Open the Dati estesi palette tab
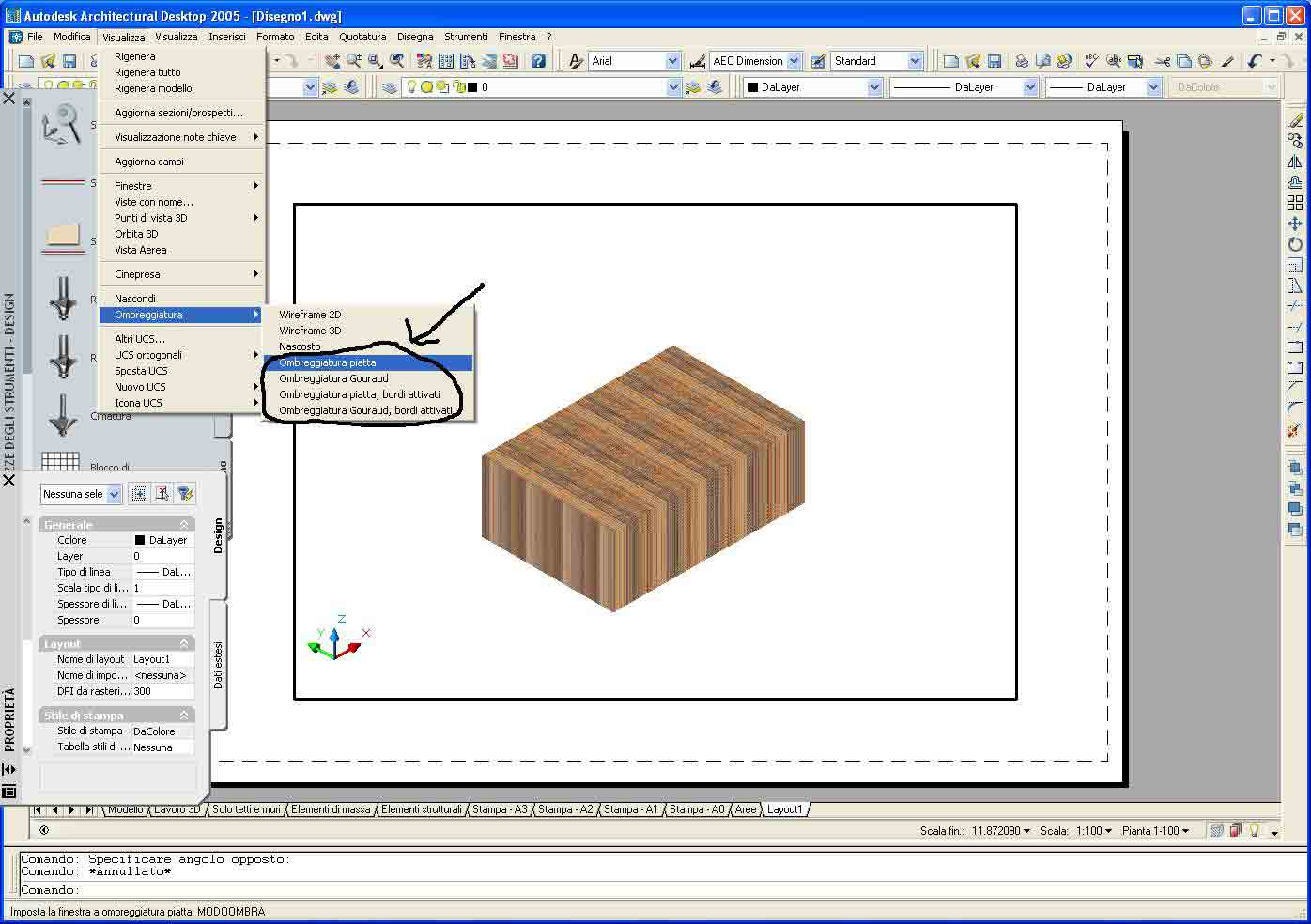Screen dimensions: 1311x924 pos(218,665)
